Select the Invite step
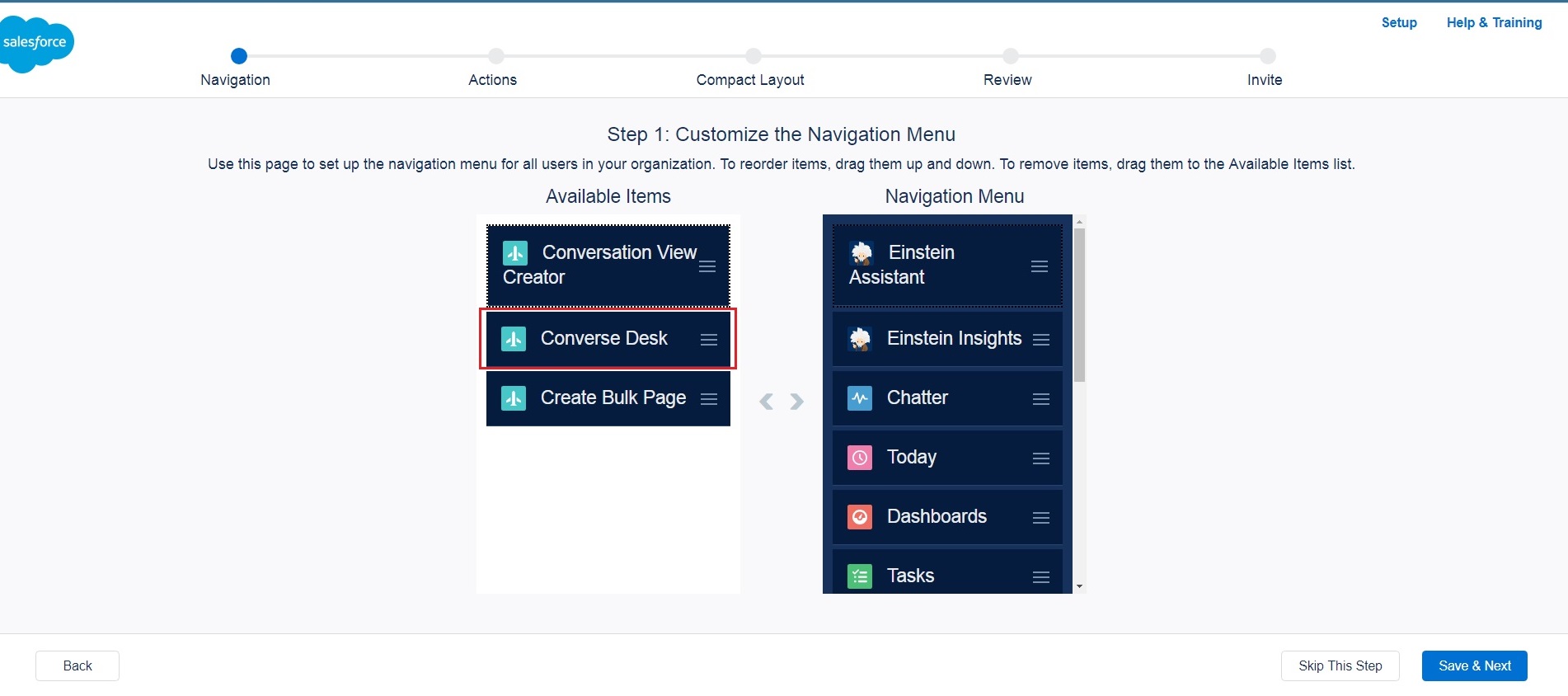The width and height of the screenshot is (1568, 696). [x=1268, y=56]
